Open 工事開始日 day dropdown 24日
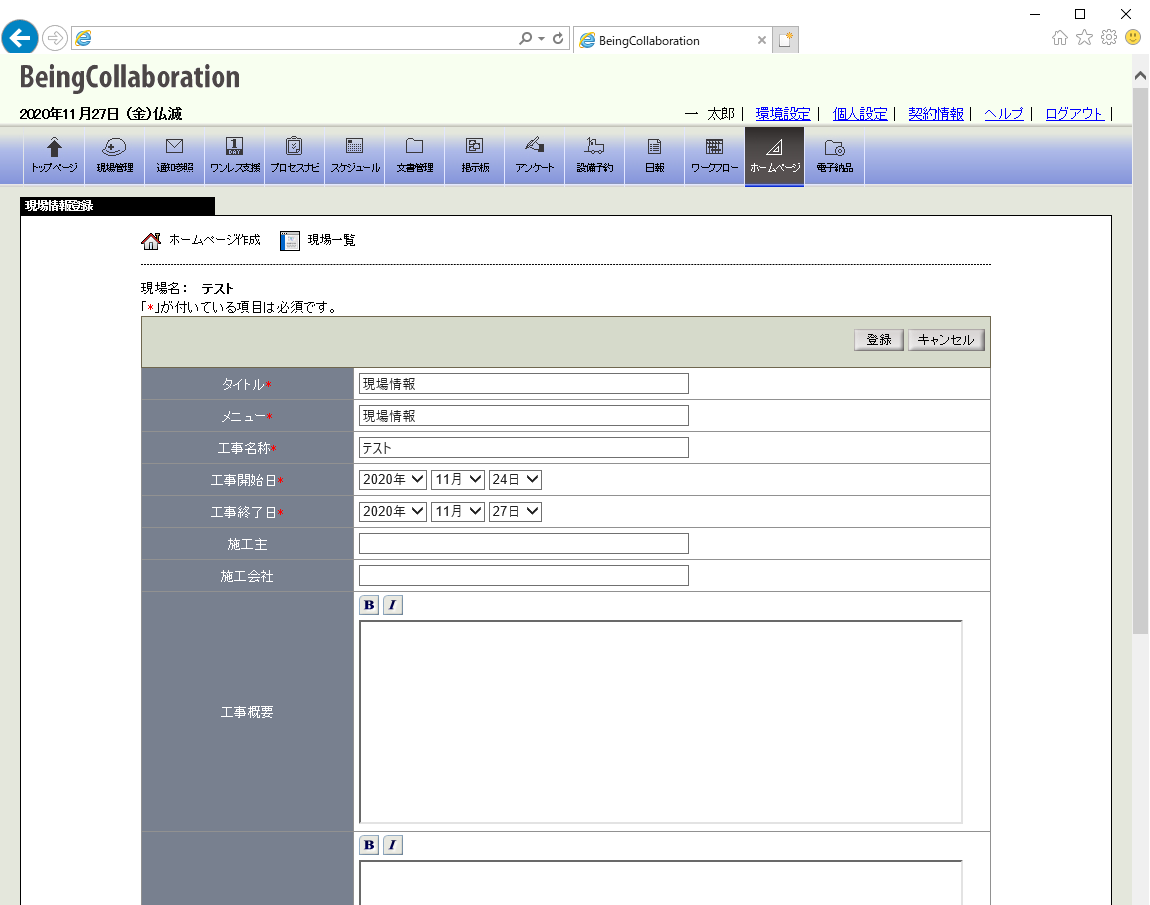This screenshot has height=905, width=1150. pyautogui.click(x=515, y=480)
